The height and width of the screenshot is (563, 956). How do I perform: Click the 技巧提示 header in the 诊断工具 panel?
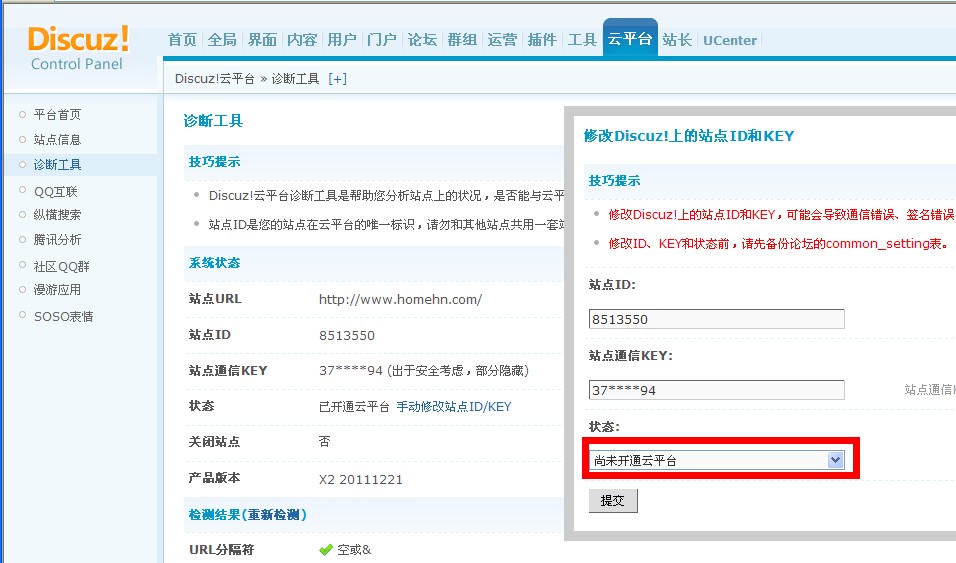214,162
